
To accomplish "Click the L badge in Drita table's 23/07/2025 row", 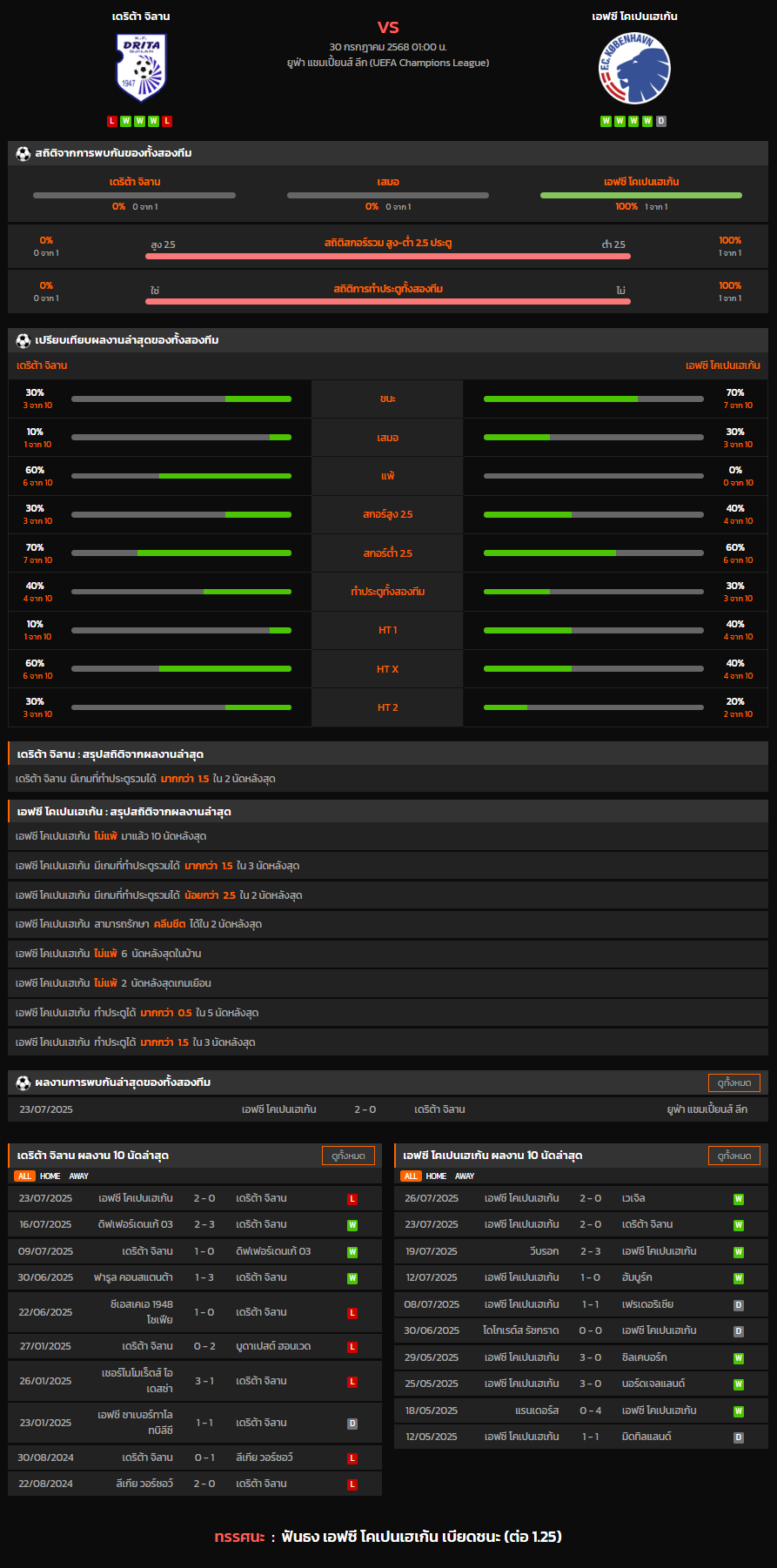I will click(352, 1199).
